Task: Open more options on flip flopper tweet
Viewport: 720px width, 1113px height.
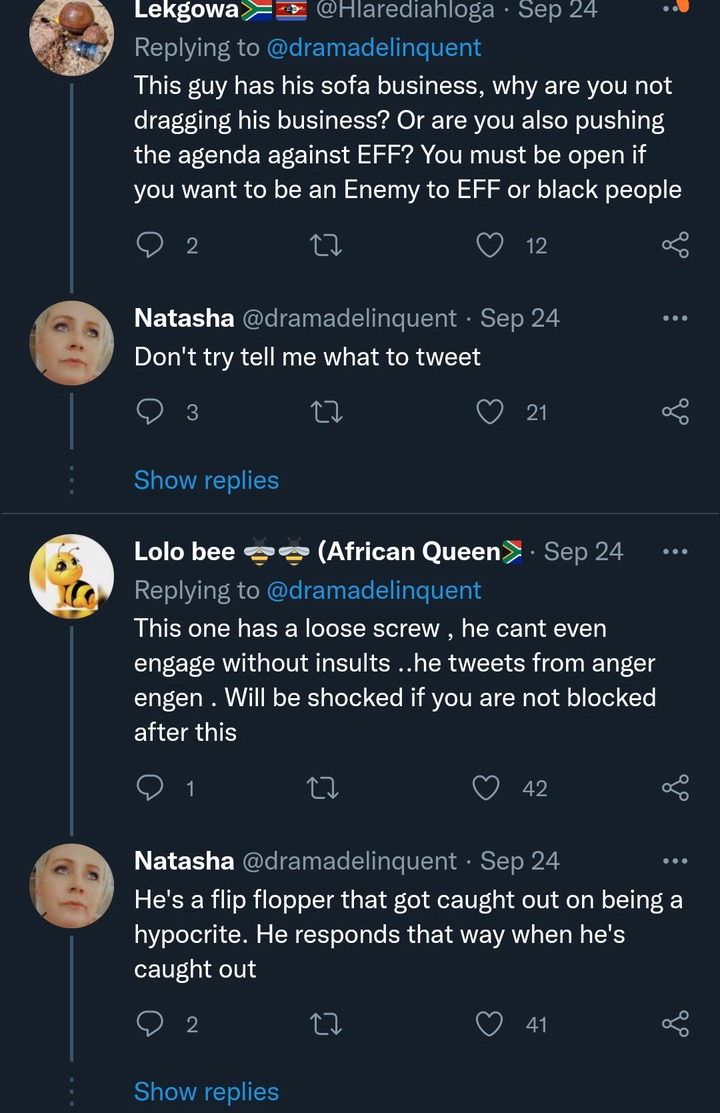Action: pos(675,861)
